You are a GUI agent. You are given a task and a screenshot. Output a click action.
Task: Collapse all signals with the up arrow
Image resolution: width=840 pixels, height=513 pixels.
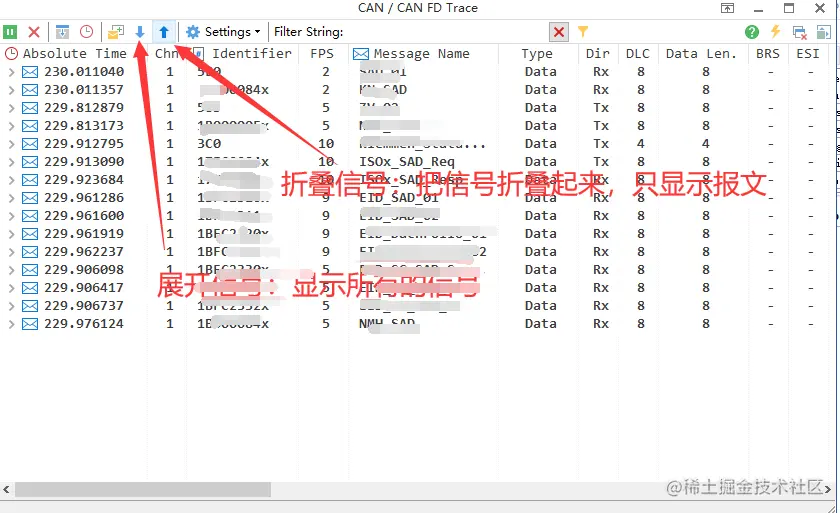(164, 32)
